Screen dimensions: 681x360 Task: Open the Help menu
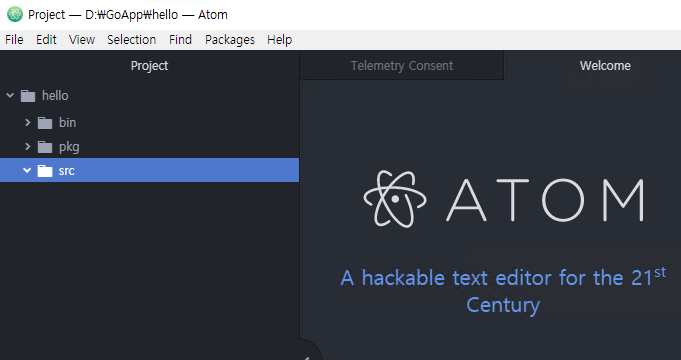point(279,40)
